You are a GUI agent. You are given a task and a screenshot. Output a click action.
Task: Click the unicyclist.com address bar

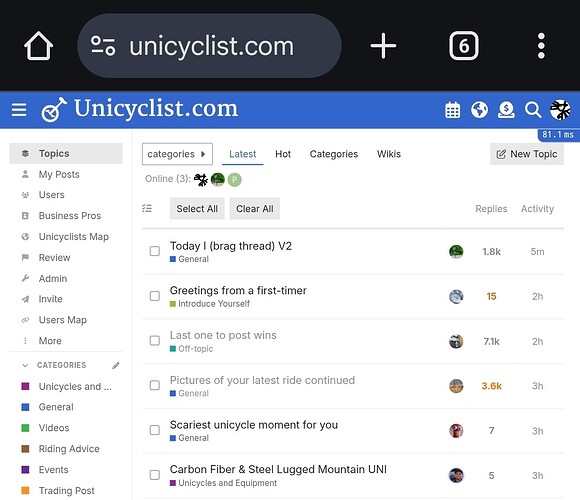tap(209, 46)
